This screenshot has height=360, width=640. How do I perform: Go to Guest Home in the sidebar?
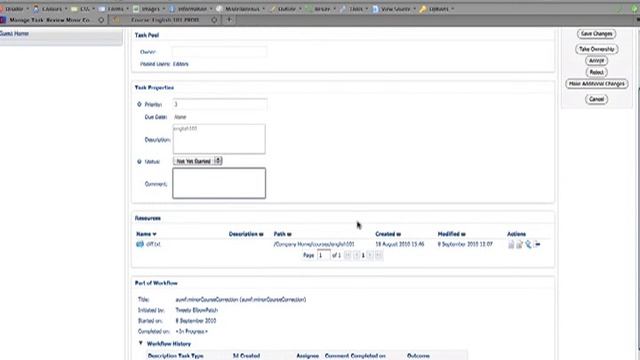click(14, 33)
